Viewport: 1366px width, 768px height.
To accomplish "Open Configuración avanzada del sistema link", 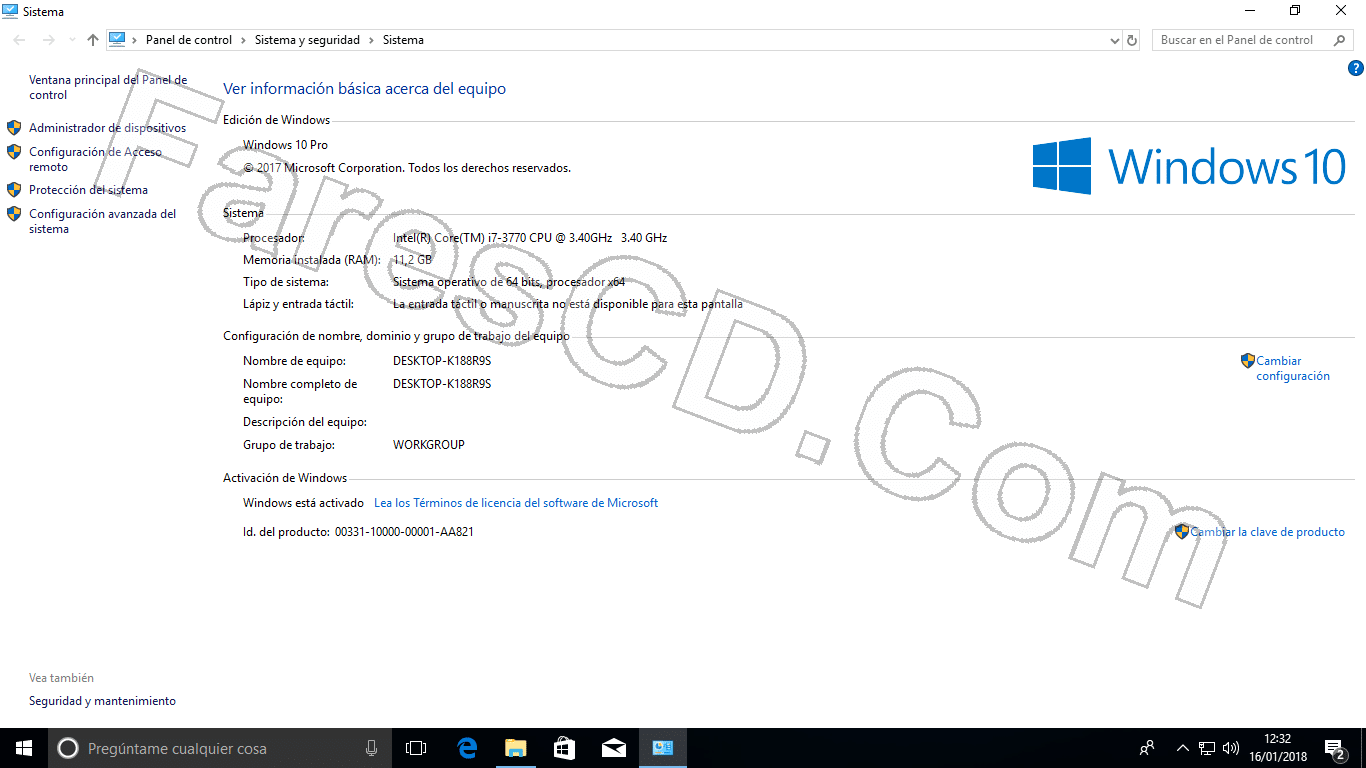I will pyautogui.click(x=102, y=221).
